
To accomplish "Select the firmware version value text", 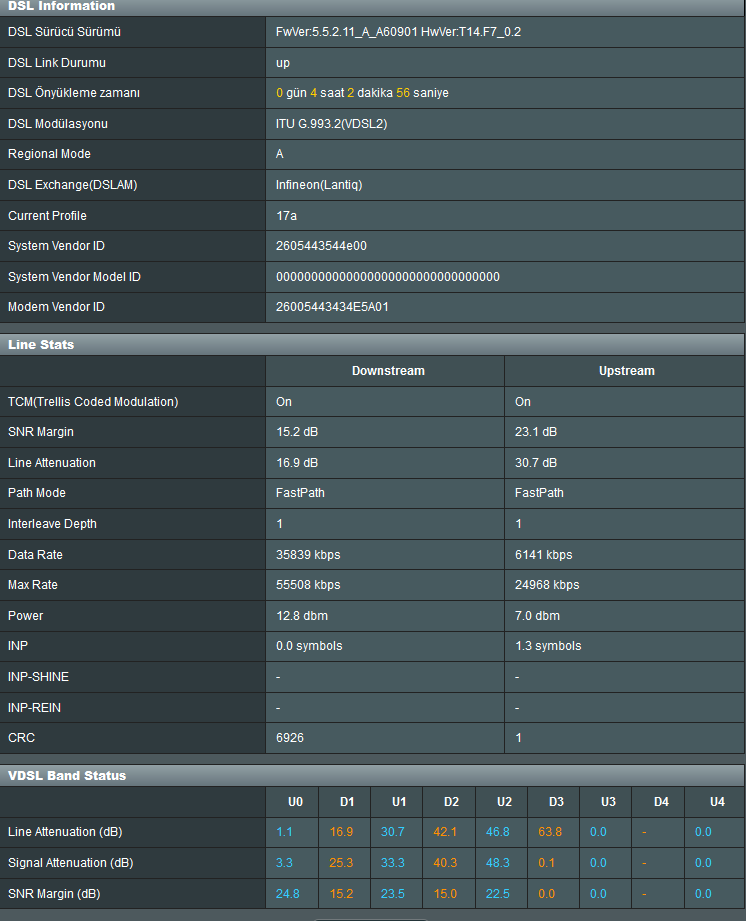I will [x=398, y=32].
